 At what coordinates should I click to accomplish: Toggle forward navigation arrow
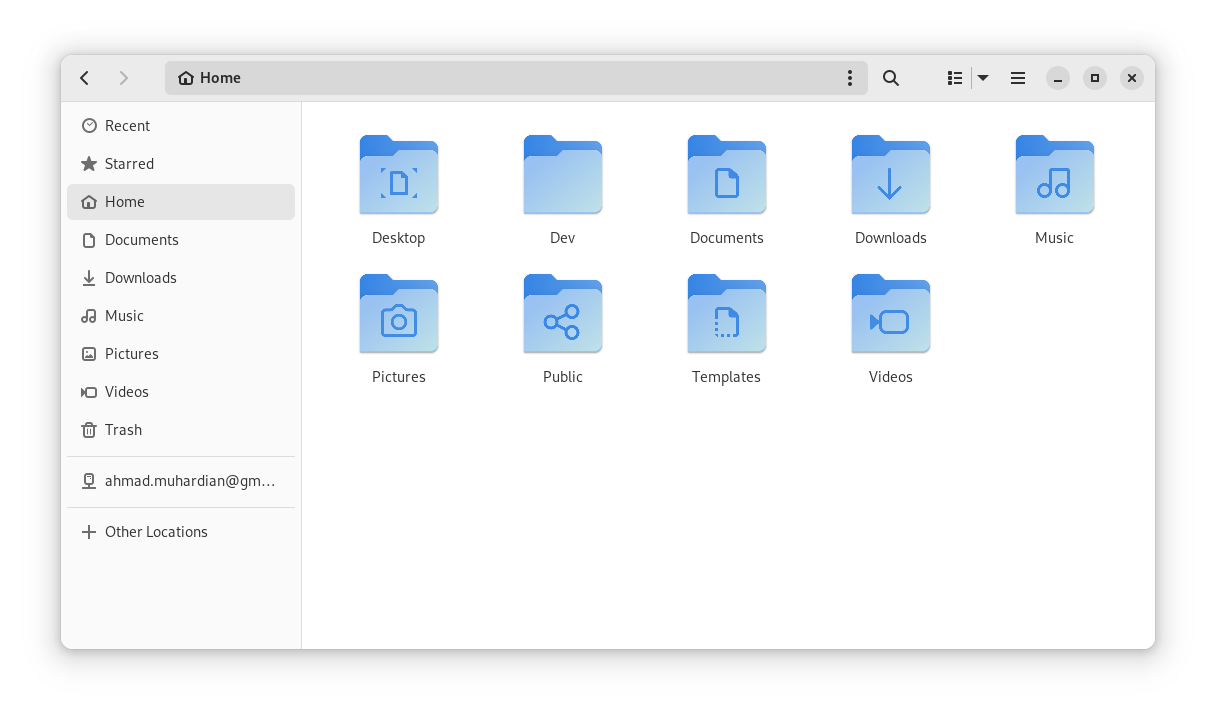click(x=124, y=77)
